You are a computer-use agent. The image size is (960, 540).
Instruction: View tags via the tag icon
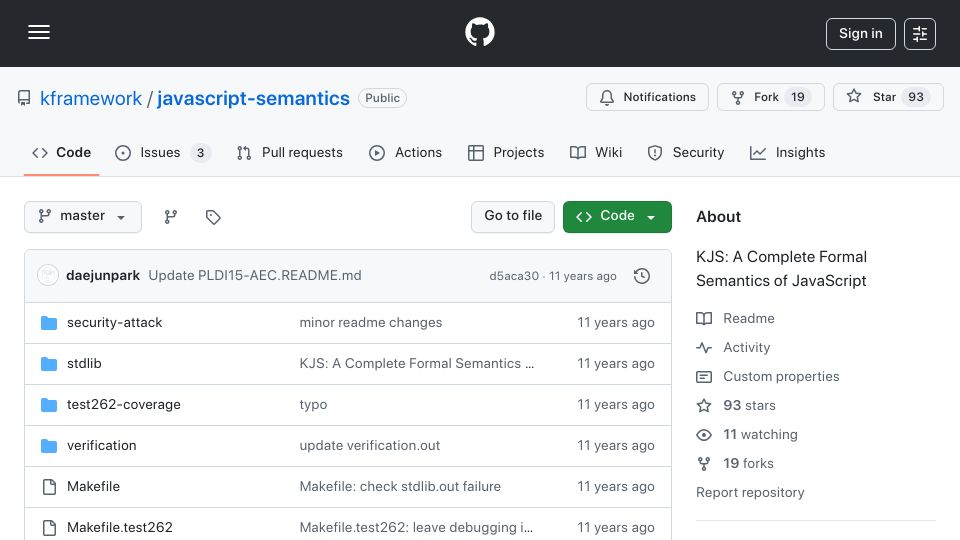coord(213,217)
